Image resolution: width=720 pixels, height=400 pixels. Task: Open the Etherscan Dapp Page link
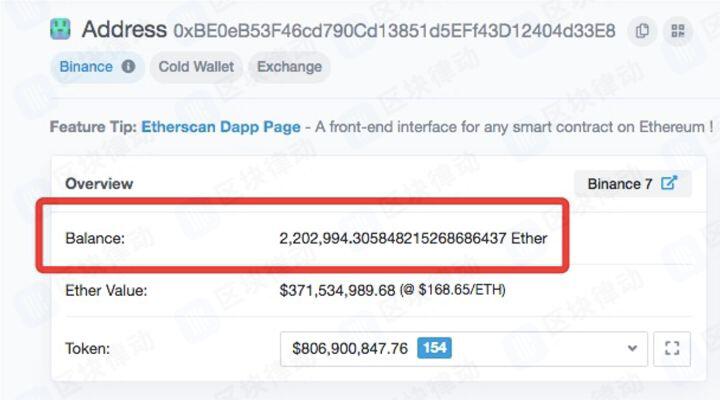click(x=221, y=127)
